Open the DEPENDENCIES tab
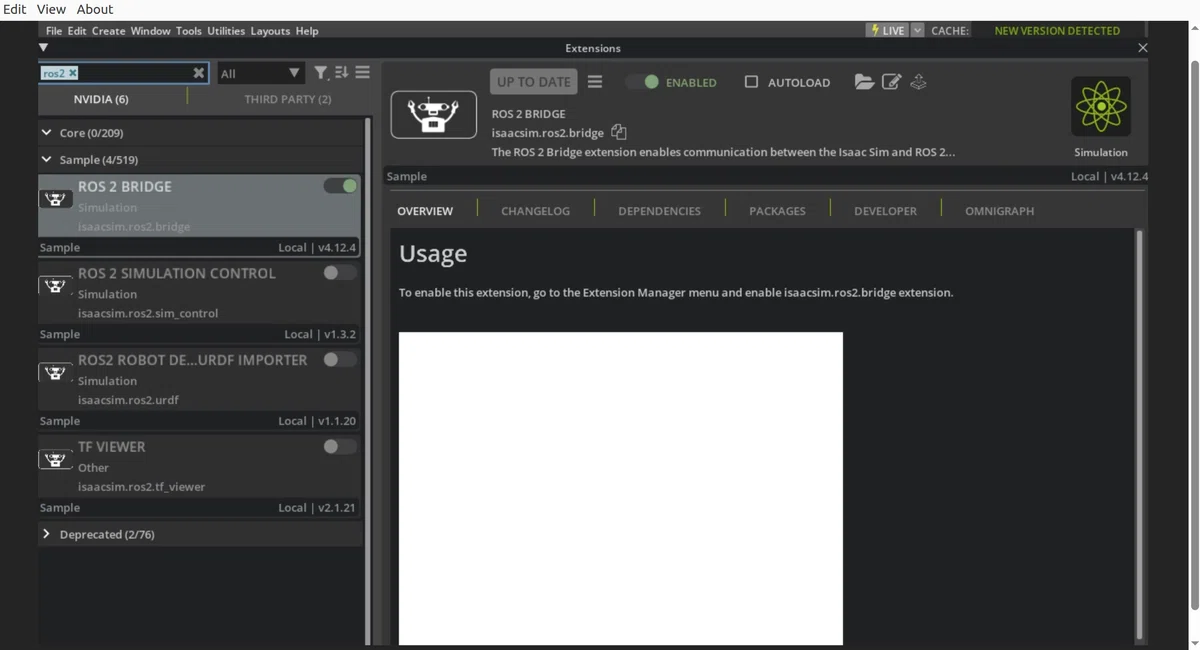1200x650 pixels. tap(659, 211)
